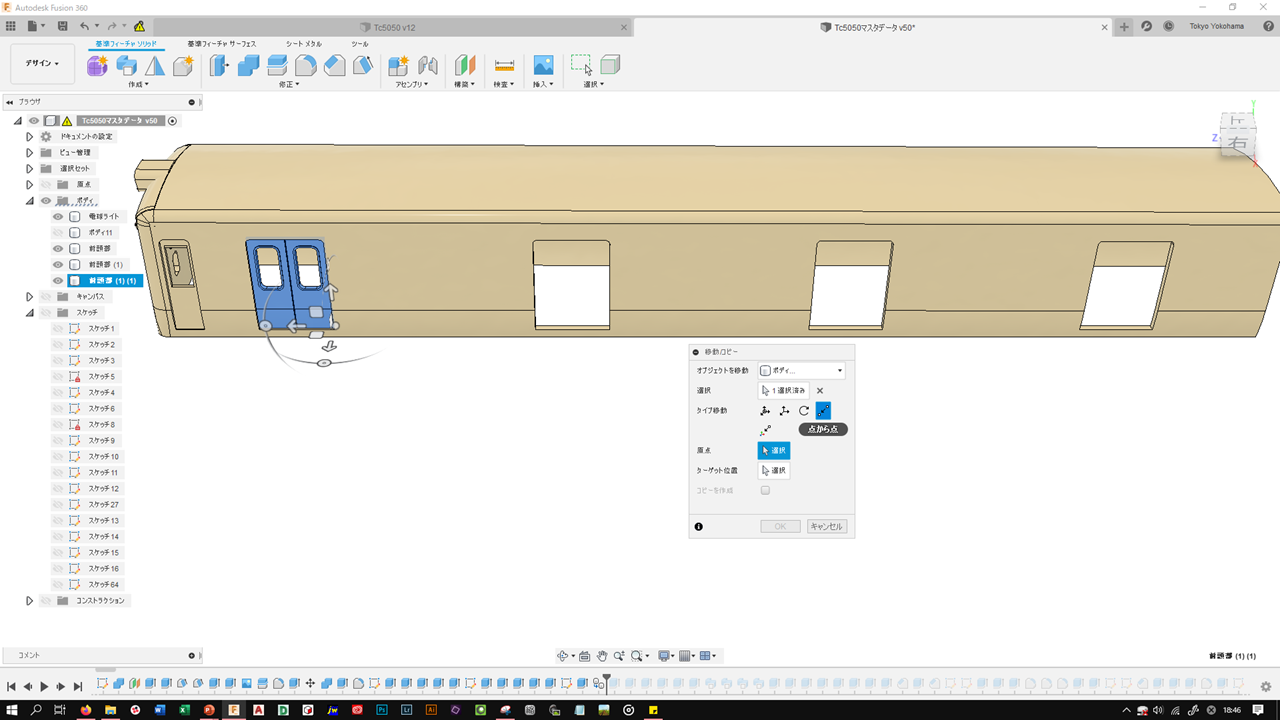Switch to ツール tab
This screenshot has width=1280, height=720.
coord(359,44)
